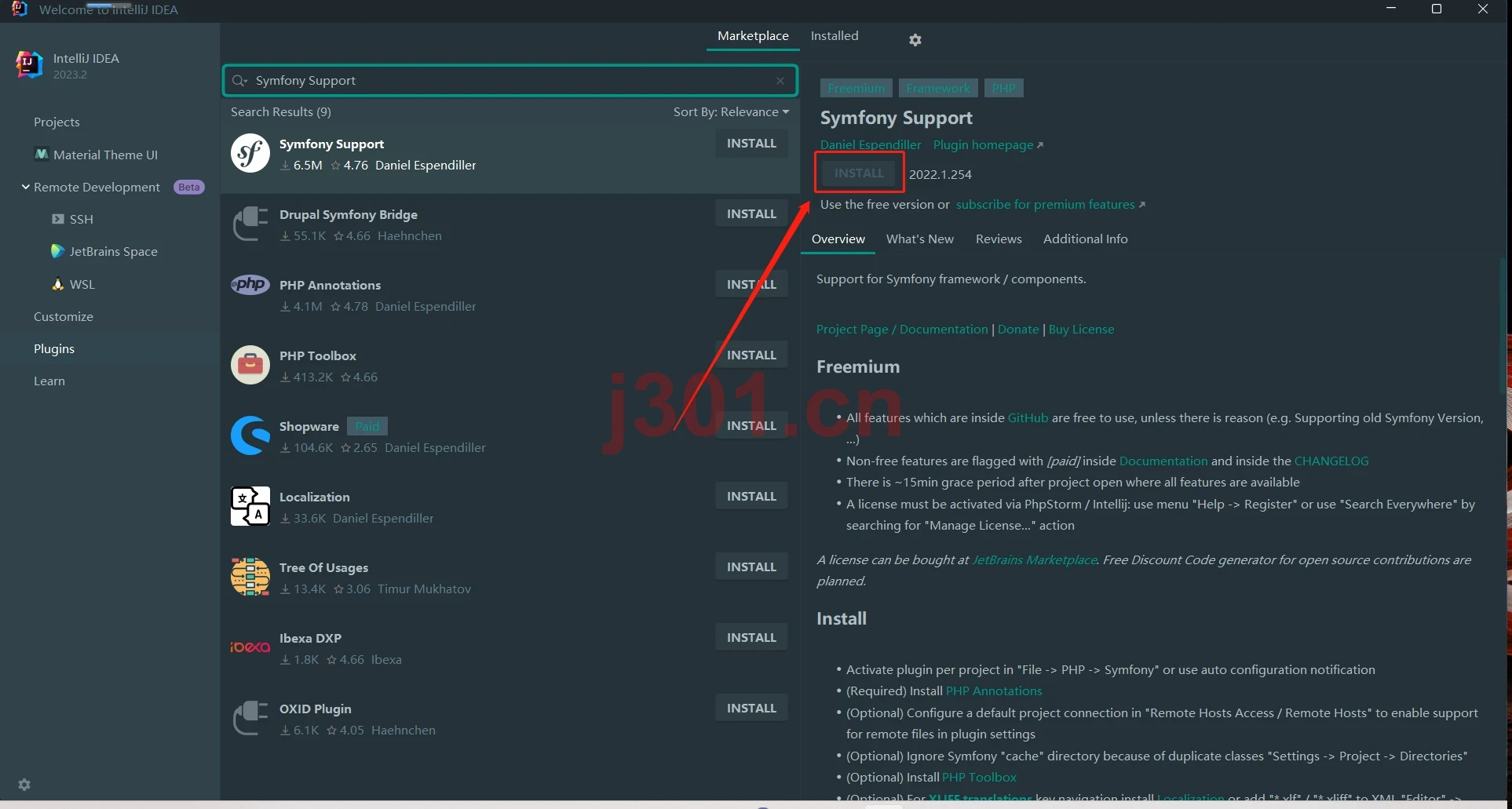Install the Shopware plugin

[x=751, y=426]
